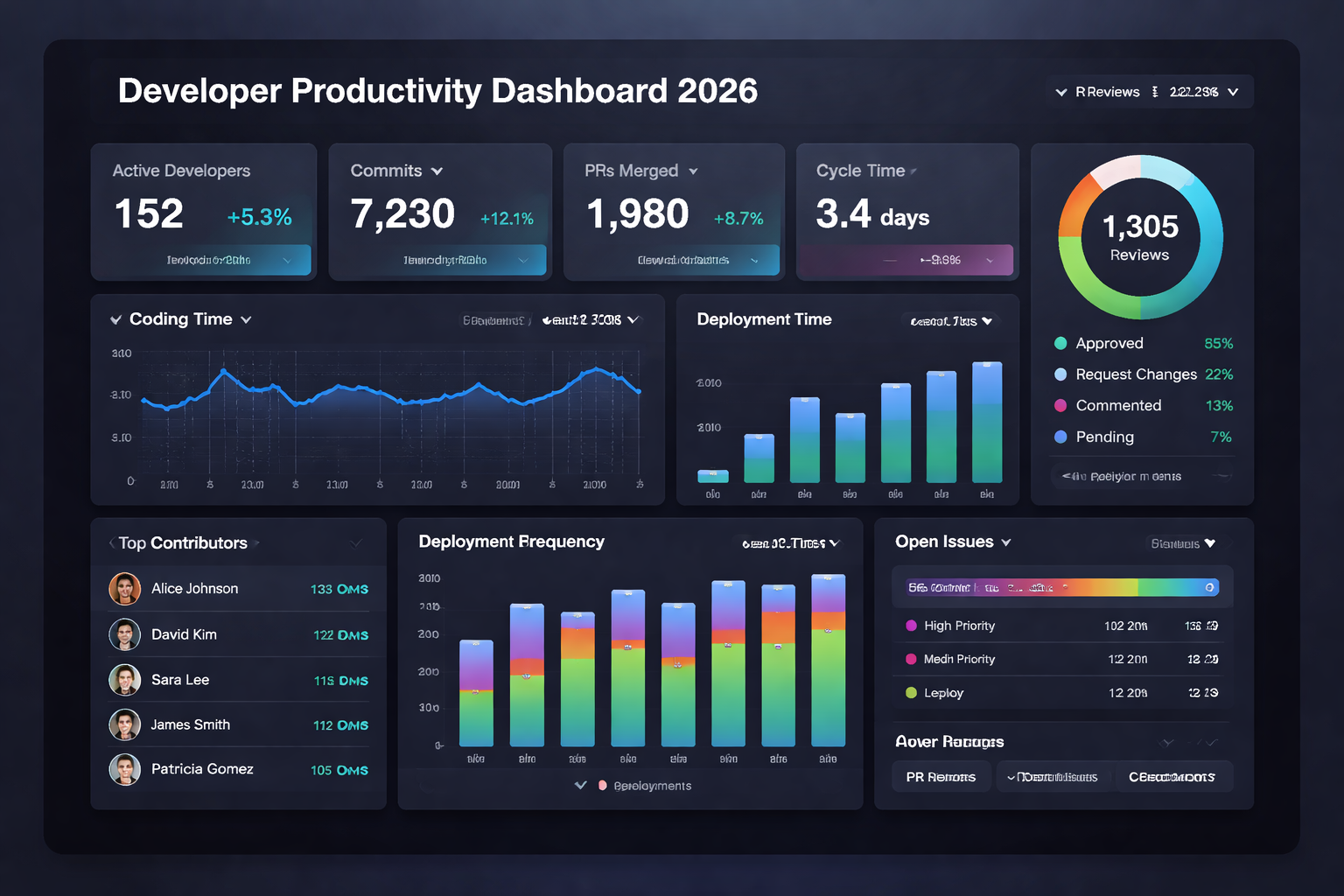Click the Open Issues gradient progress bar

click(x=1061, y=587)
